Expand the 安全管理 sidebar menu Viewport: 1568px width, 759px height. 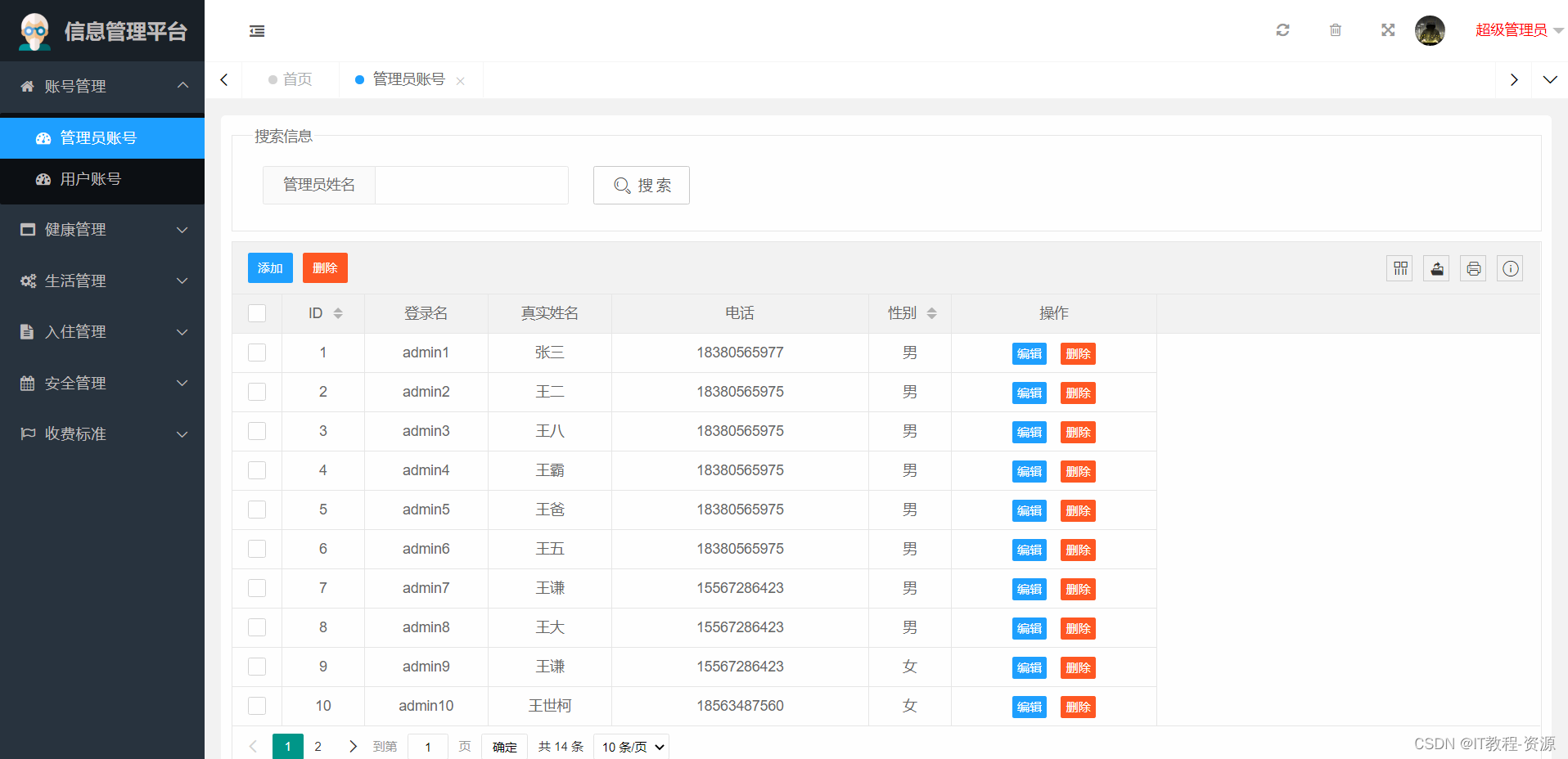click(102, 383)
